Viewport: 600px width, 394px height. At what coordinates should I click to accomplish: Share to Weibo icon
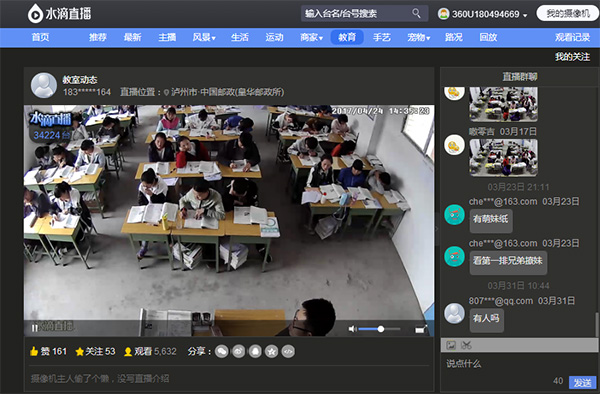(238, 352)
